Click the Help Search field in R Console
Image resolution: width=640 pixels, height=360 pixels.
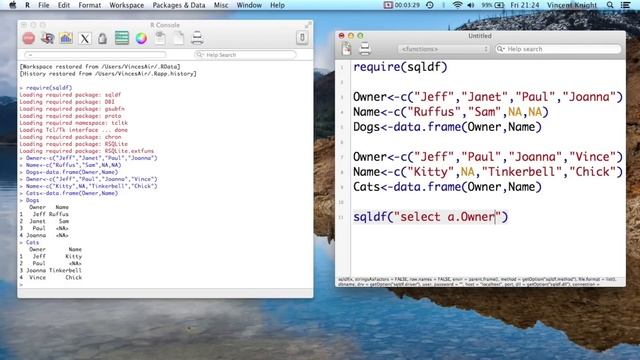tap(245, 55)
